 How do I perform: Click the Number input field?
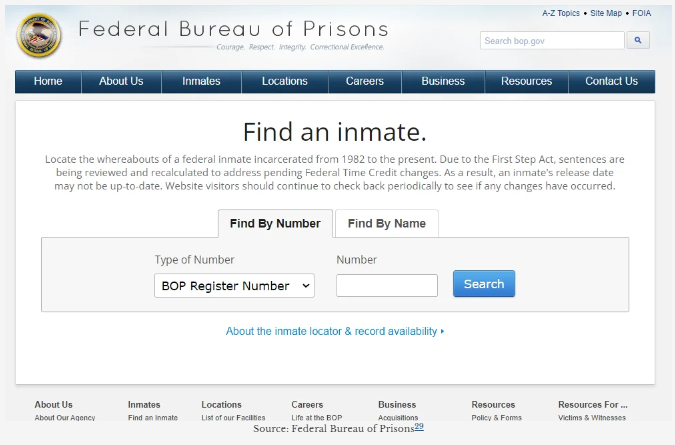(x=387, y=286)
